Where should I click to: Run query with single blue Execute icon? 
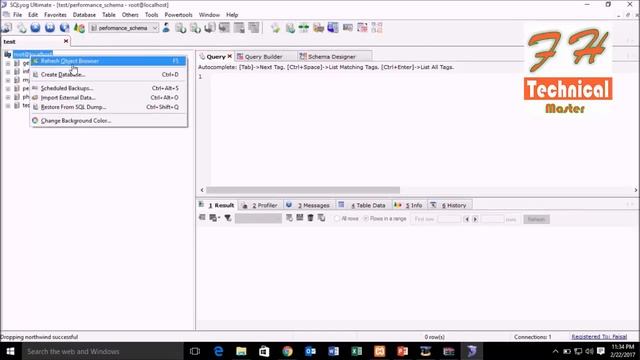36,28
